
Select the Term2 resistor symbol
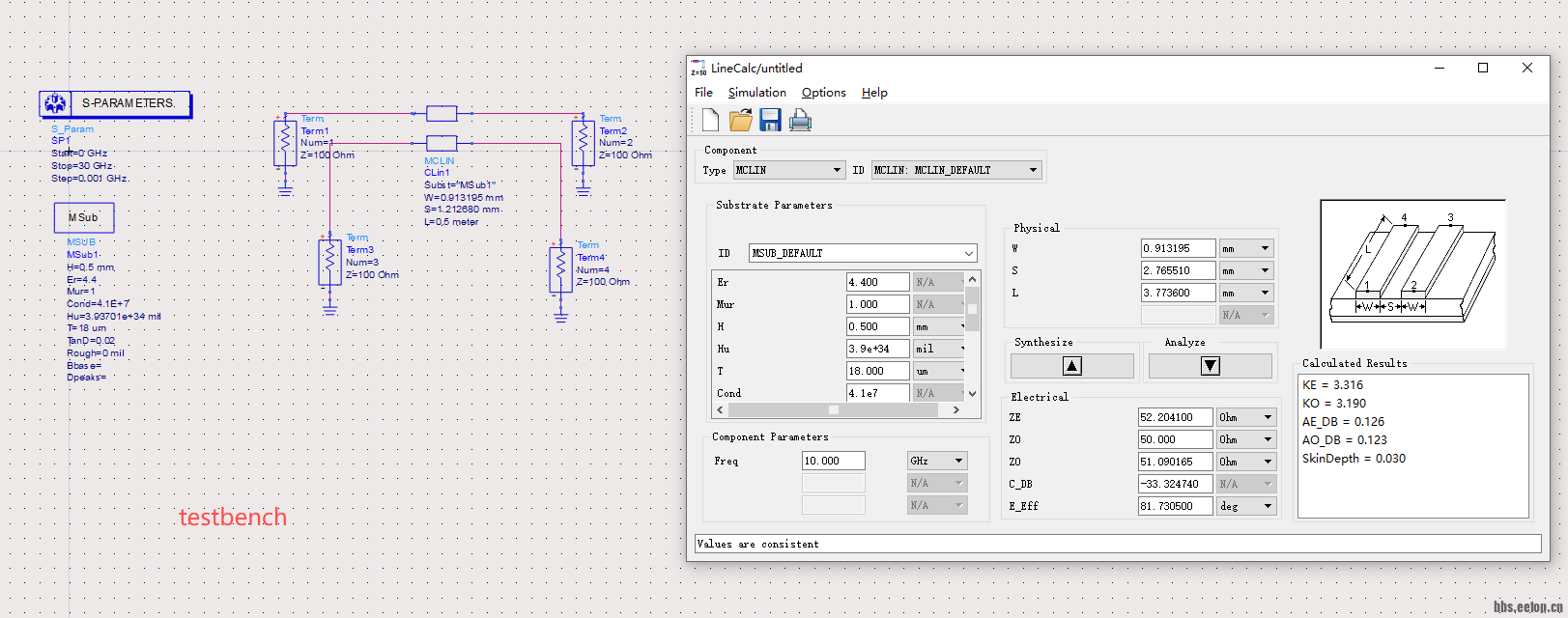click(x=583, y=143)
